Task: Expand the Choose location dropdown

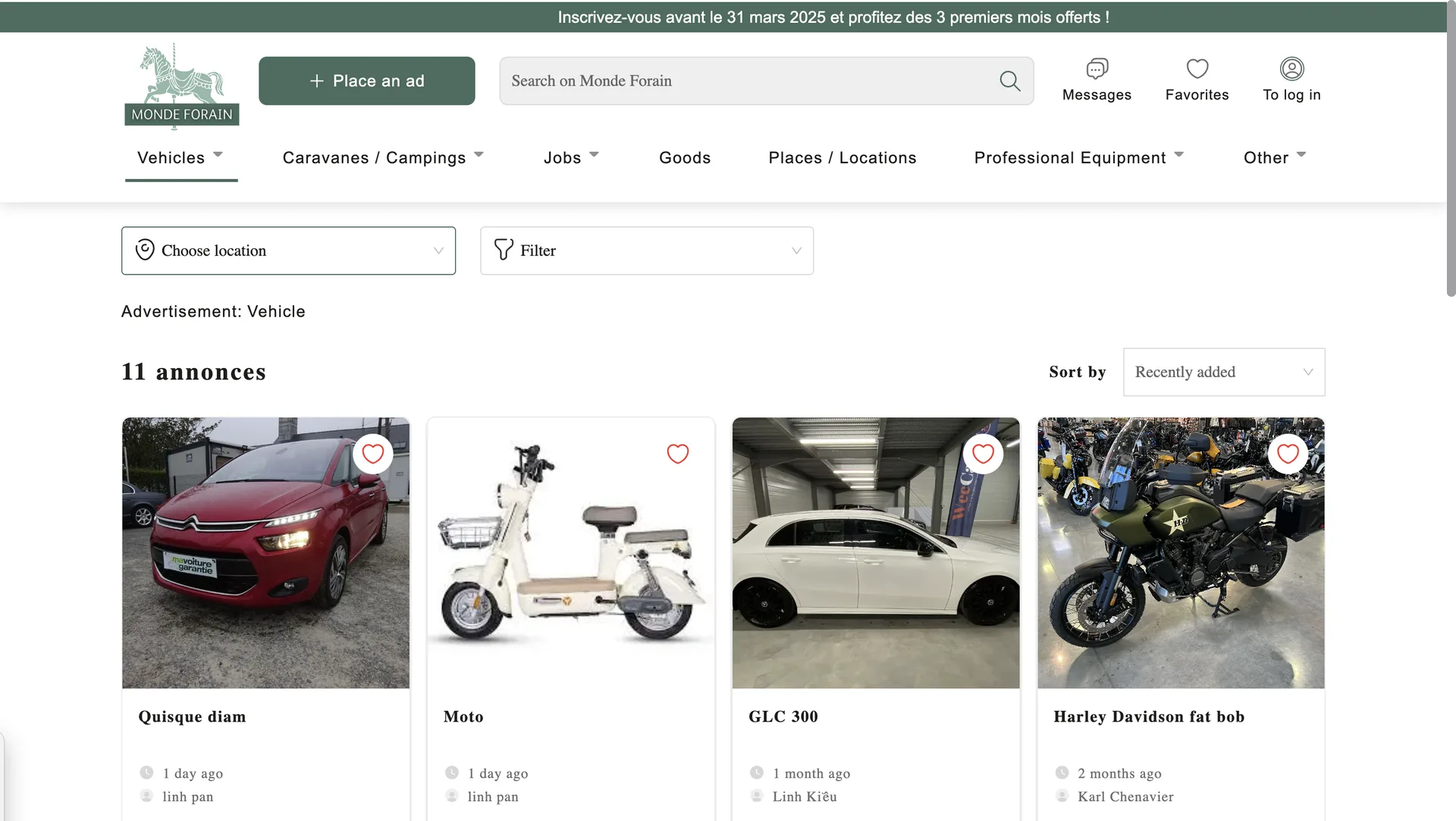Action: (288, 250)
